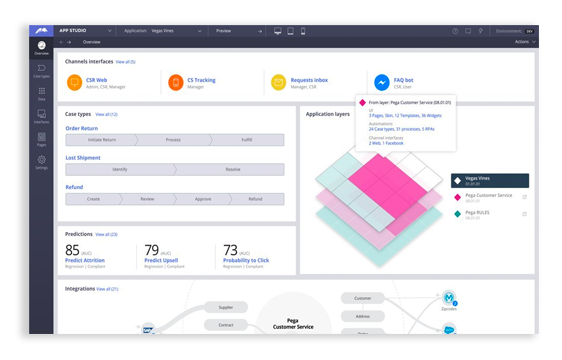
Task: Click the Initiate Return stage
Action: pyautogui.click(x=101, y=140)
